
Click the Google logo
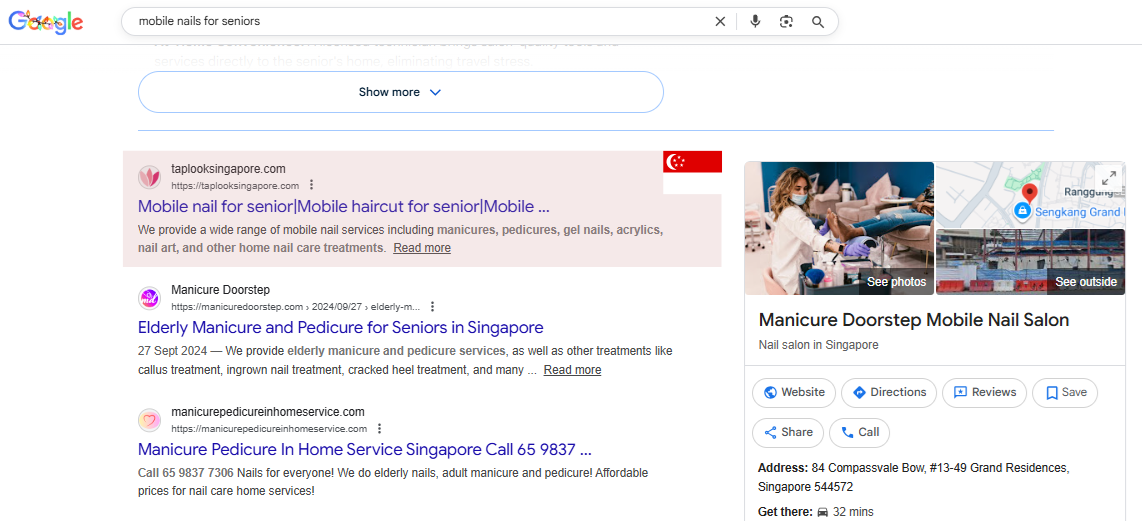46,22
